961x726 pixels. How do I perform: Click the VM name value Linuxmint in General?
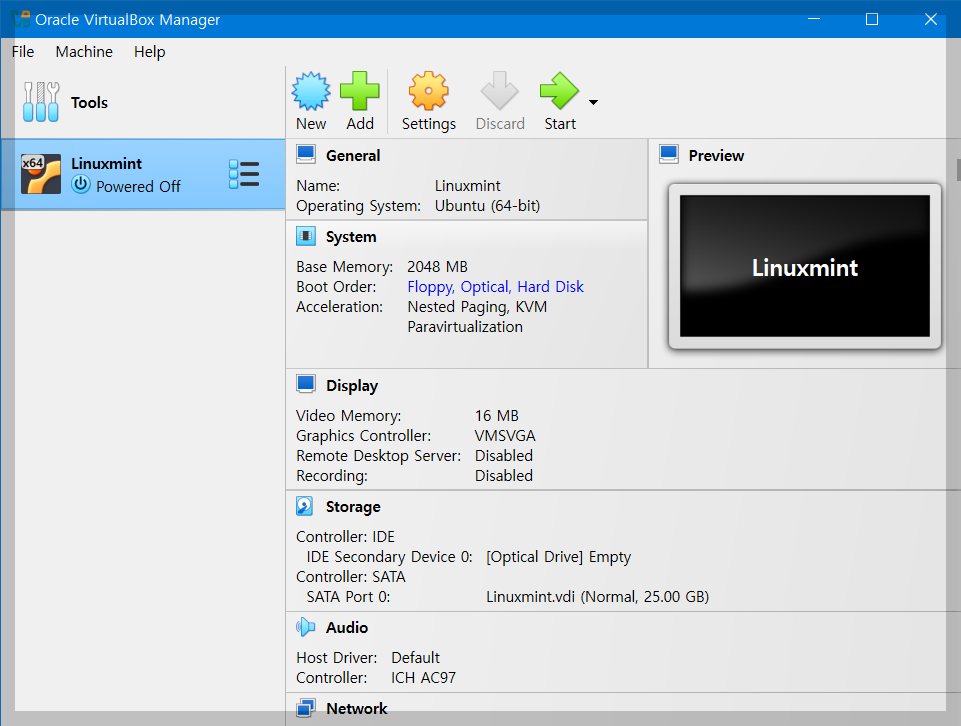click(468, 186)
